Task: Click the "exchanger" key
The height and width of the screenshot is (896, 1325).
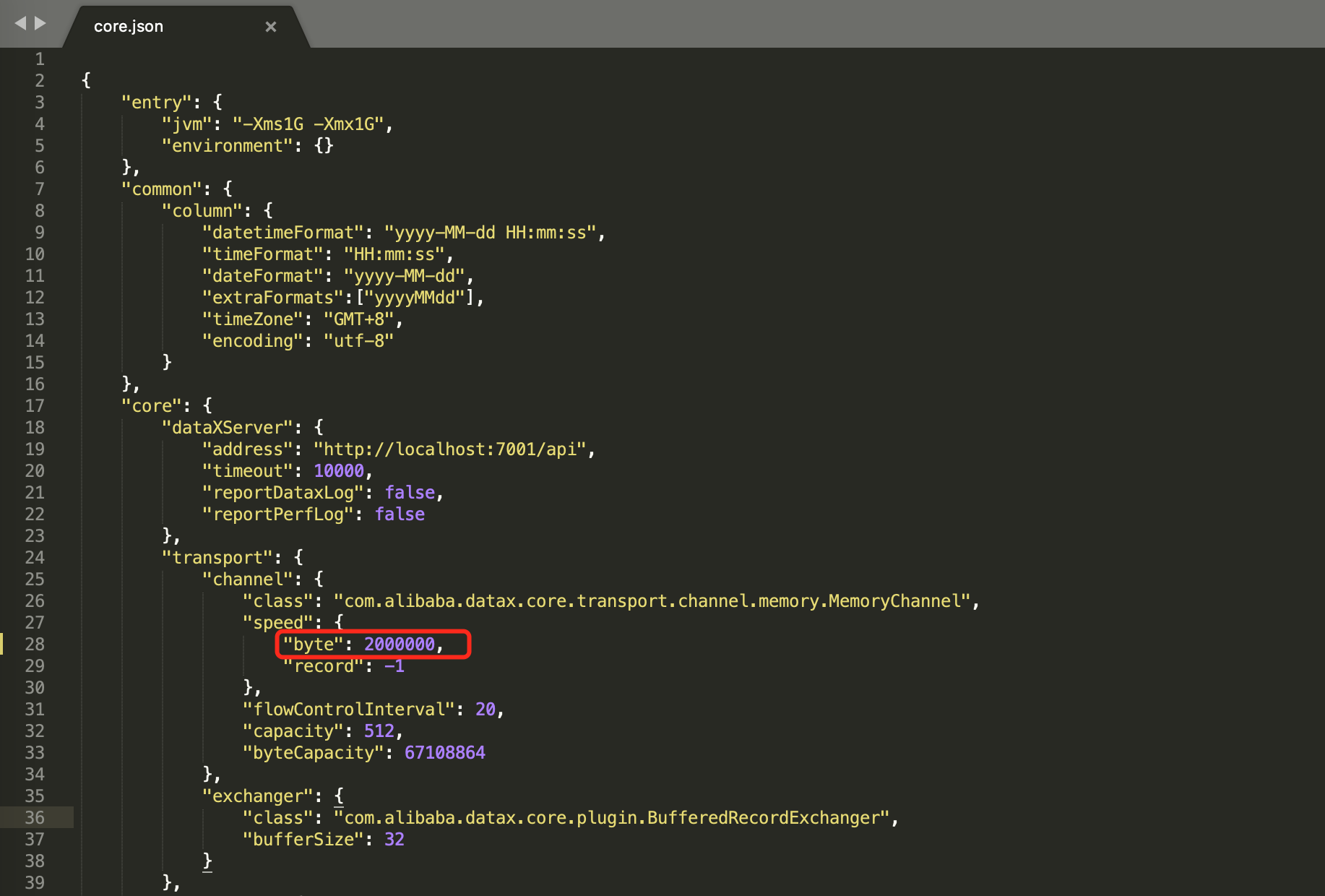Action: 257,796
